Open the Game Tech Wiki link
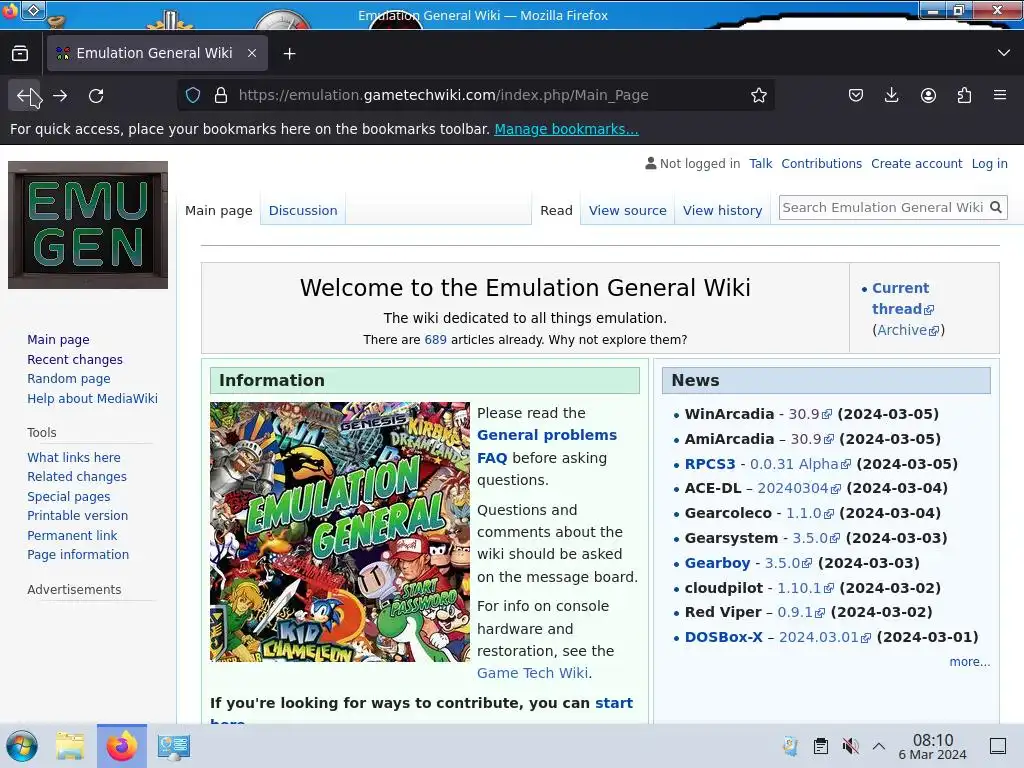The height and width of the screenshot is (768, 1024). pyautogui.click(x=533, y=673)
